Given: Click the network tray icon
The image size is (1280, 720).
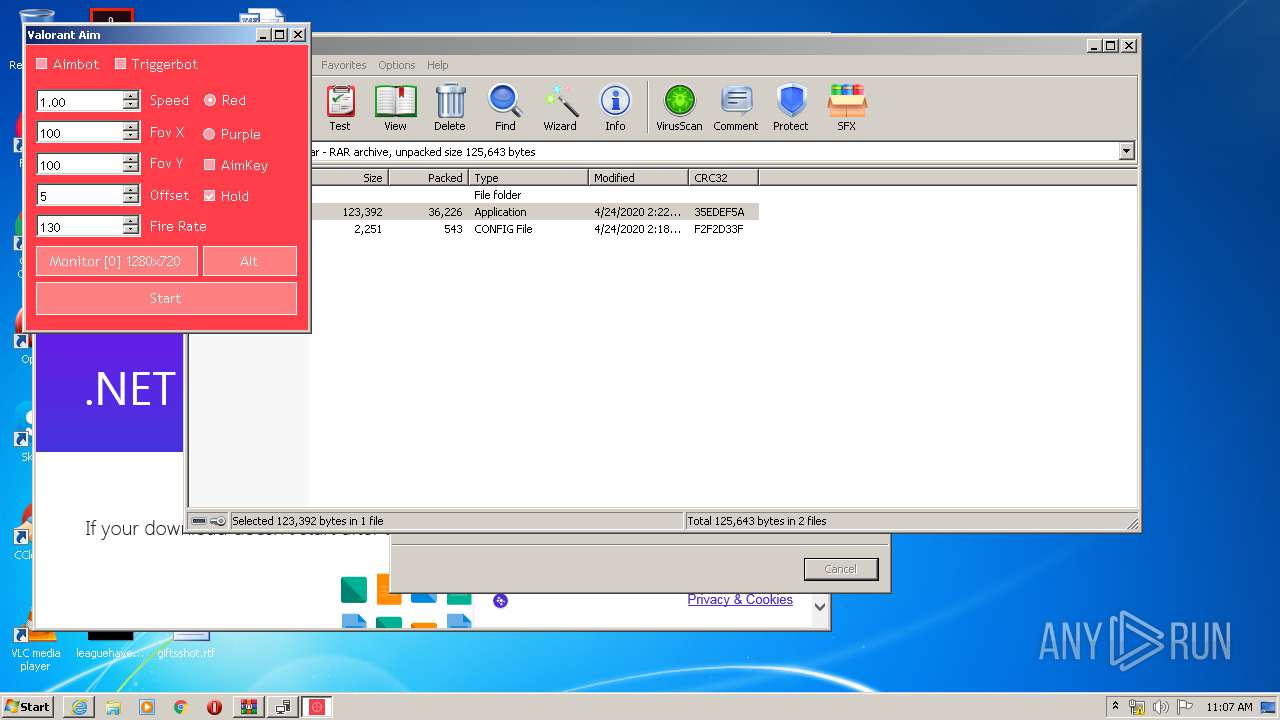Looking at the screenshot, I should click(1137, 707).
